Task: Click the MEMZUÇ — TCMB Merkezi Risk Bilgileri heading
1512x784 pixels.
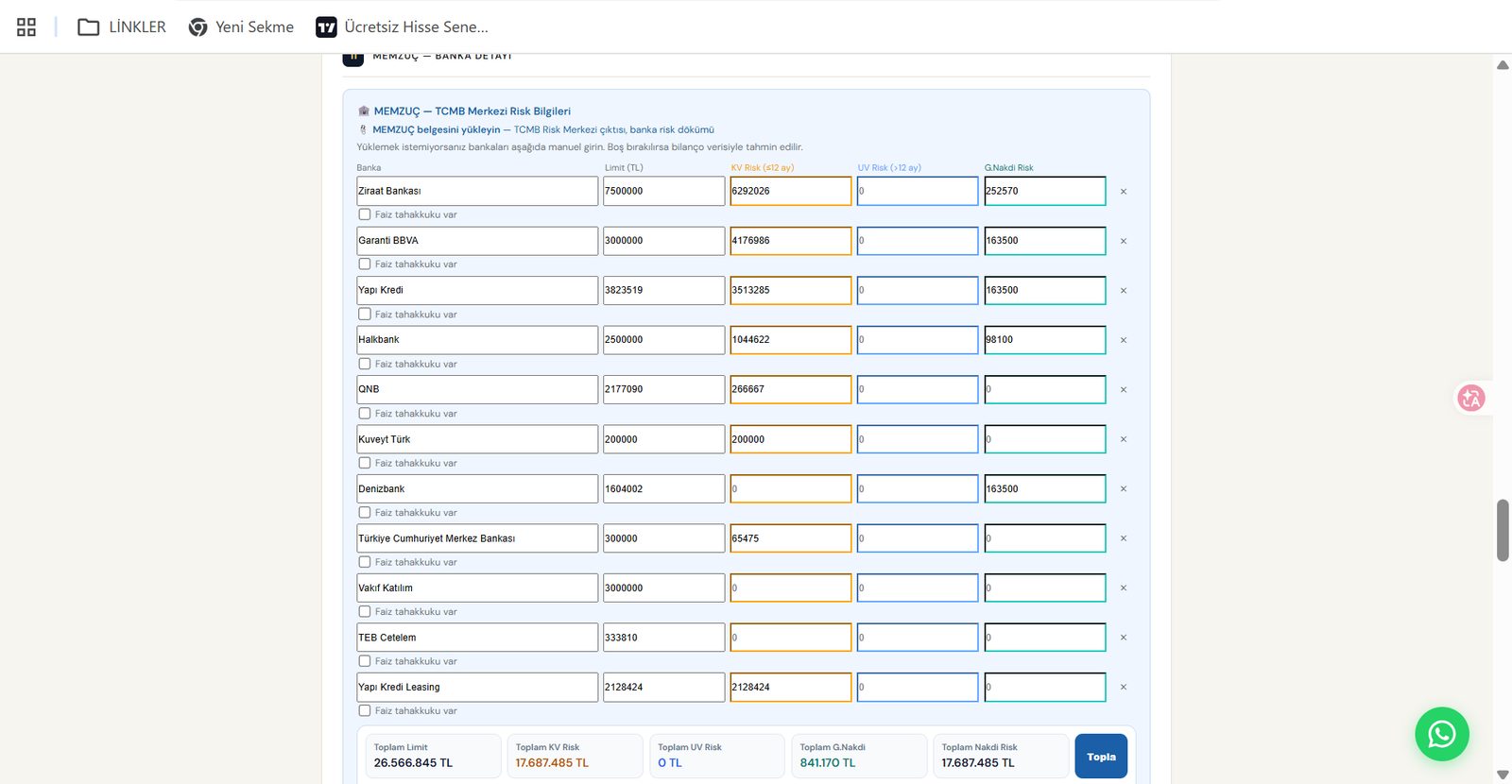Action: pyautogui.click(x=472, y=111)
